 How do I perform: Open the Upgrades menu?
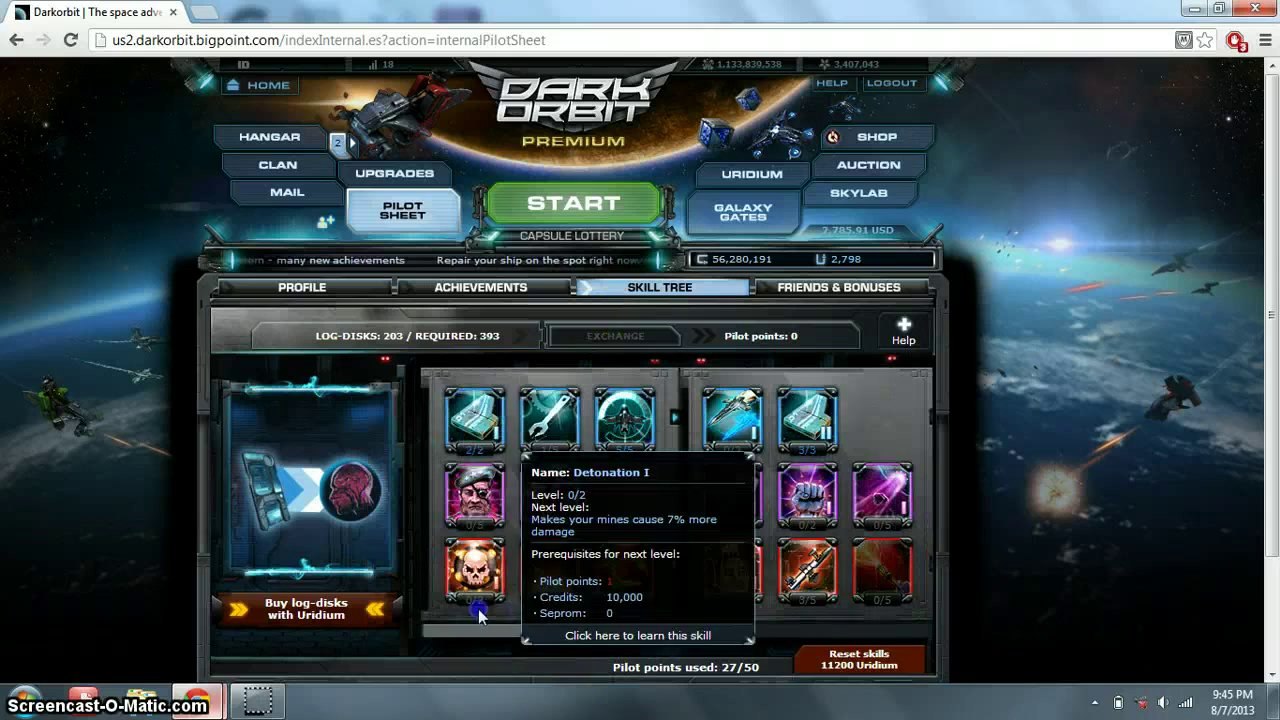[395, 173]
